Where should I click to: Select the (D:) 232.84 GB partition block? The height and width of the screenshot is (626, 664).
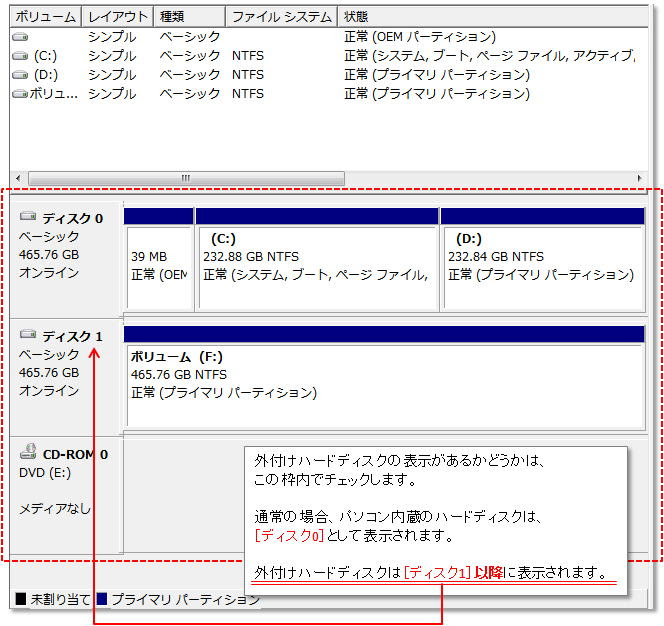[x=543, y=260]
